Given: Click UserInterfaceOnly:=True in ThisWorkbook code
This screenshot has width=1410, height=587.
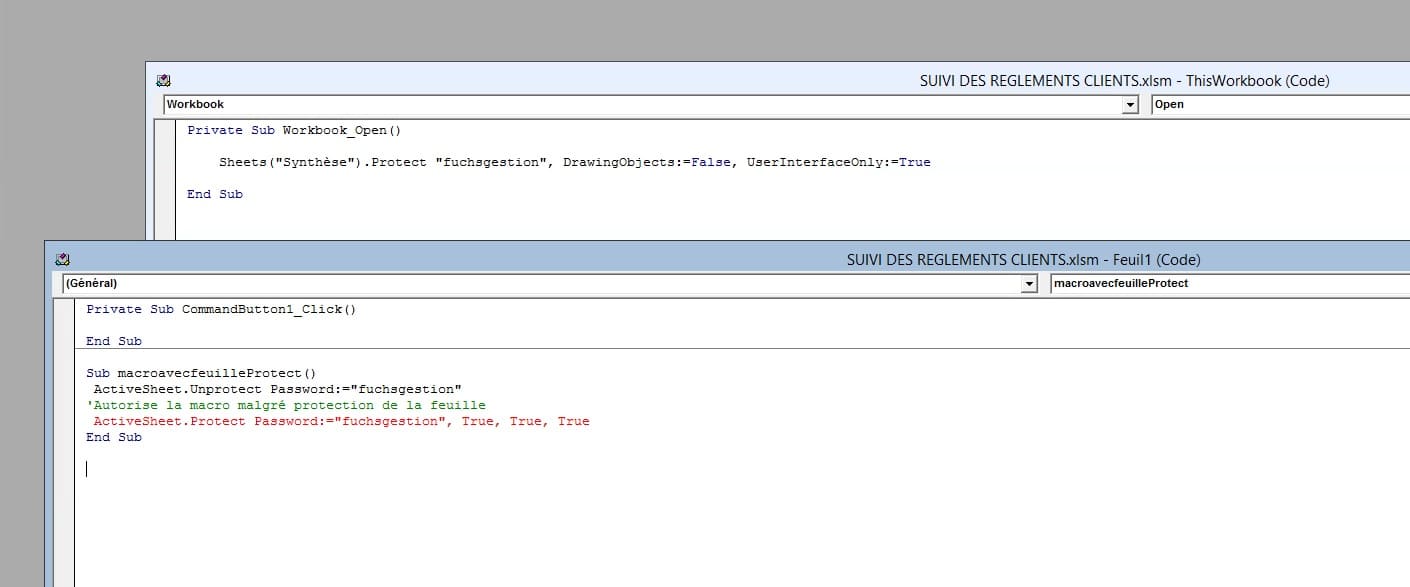Looking at the screenshot, I should tap(838, 162).
